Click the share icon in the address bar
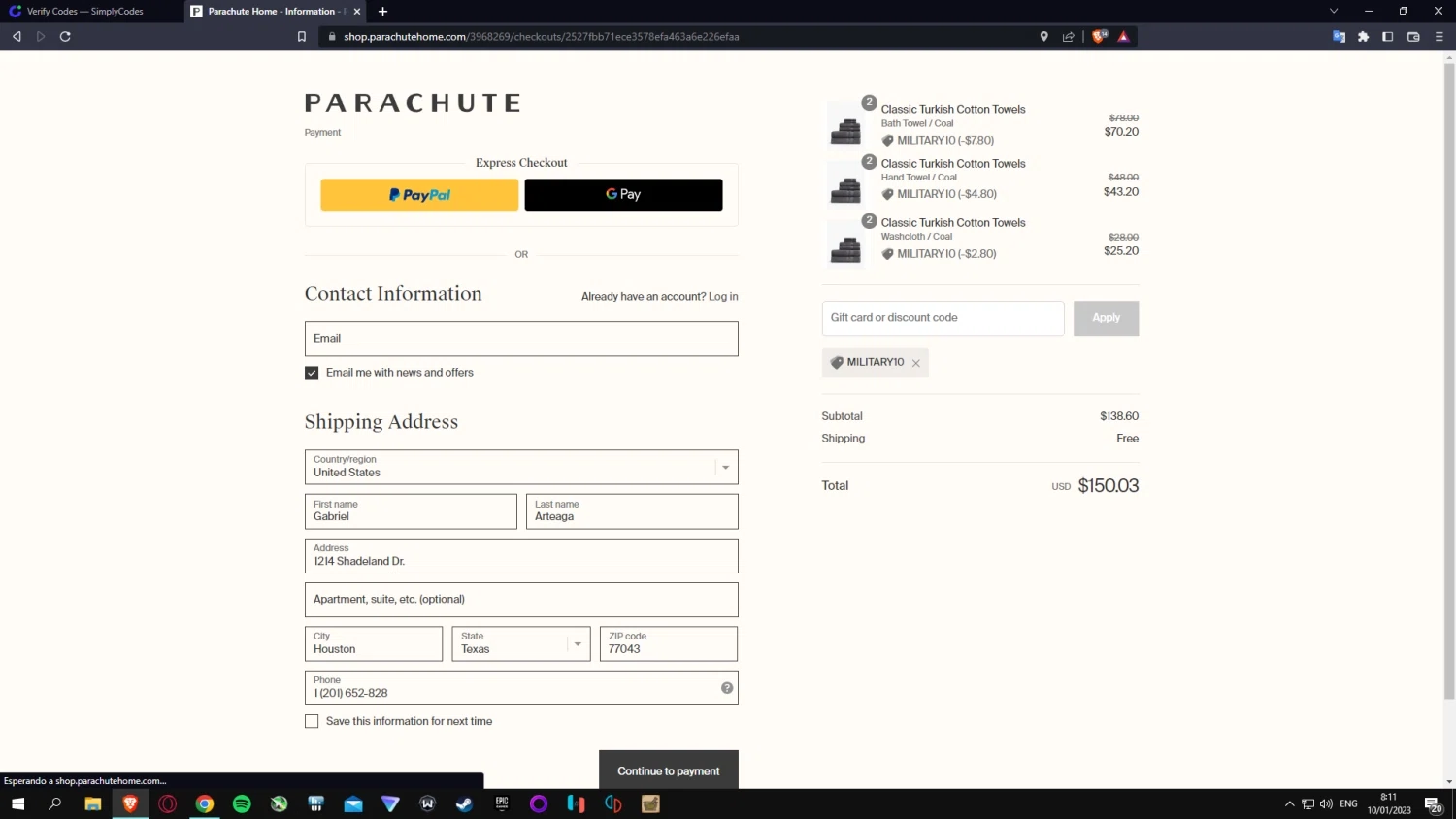Image resolution: width=1456 pixels, height=819 pixels. [x=1069, y=37]
